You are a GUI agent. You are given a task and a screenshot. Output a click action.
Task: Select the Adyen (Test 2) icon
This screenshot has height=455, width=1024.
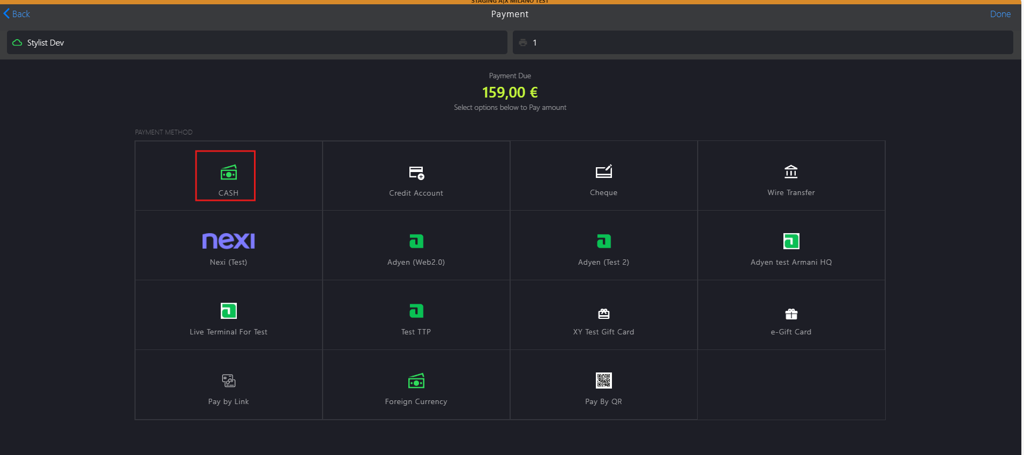[x=603, y=242]
